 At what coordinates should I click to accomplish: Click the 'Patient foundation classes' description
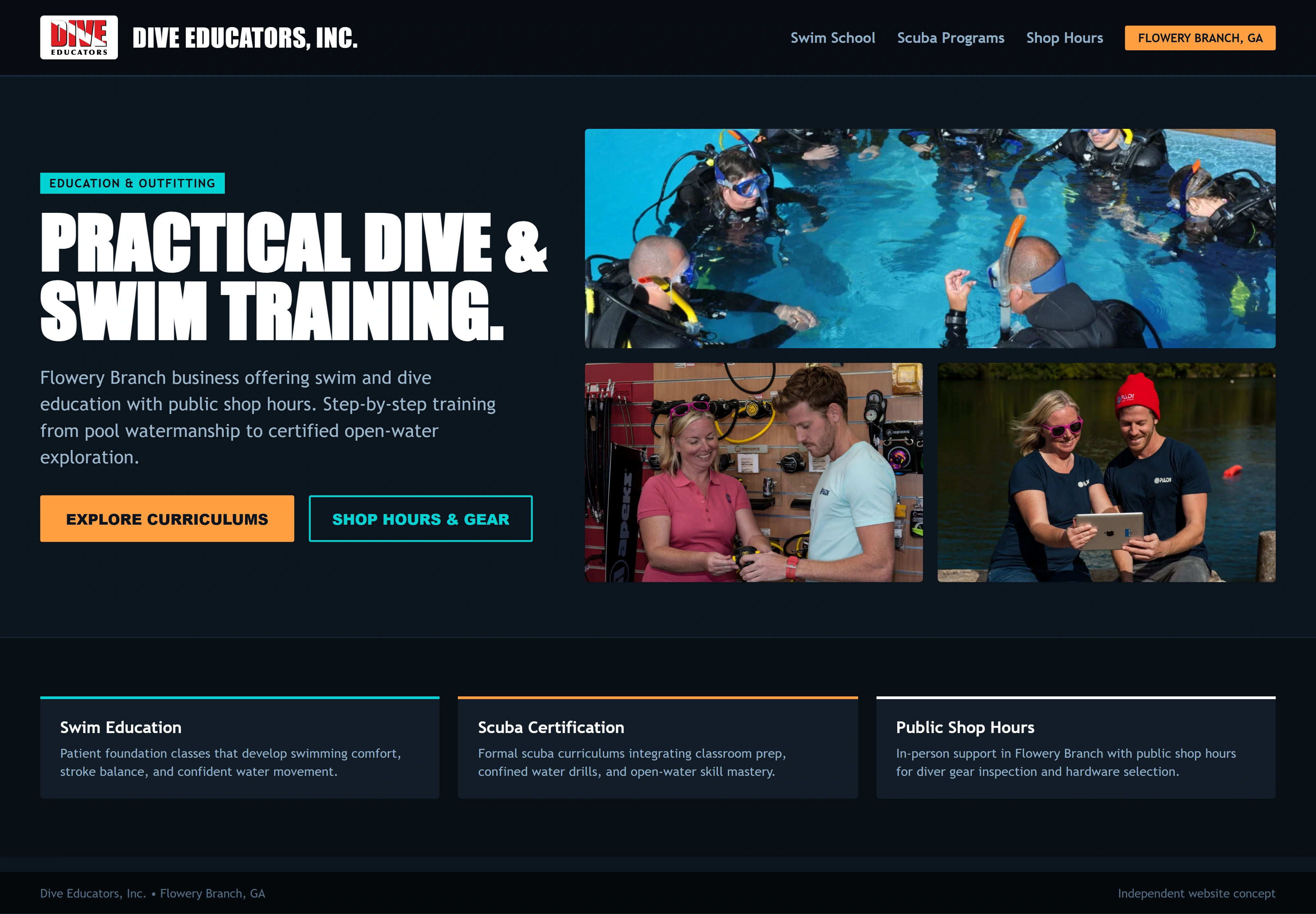(231, 762)
